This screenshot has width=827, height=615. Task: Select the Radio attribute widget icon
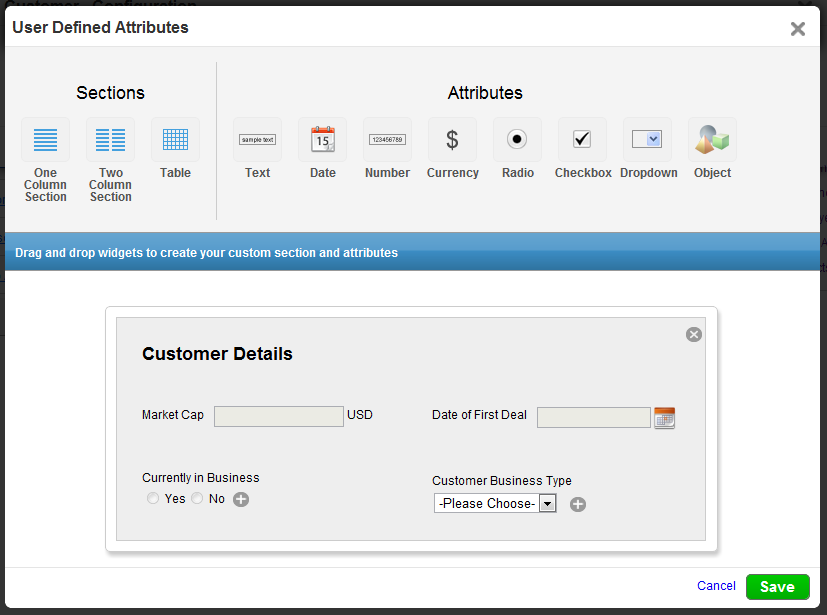pyautogui.click(x=517, y=140)
